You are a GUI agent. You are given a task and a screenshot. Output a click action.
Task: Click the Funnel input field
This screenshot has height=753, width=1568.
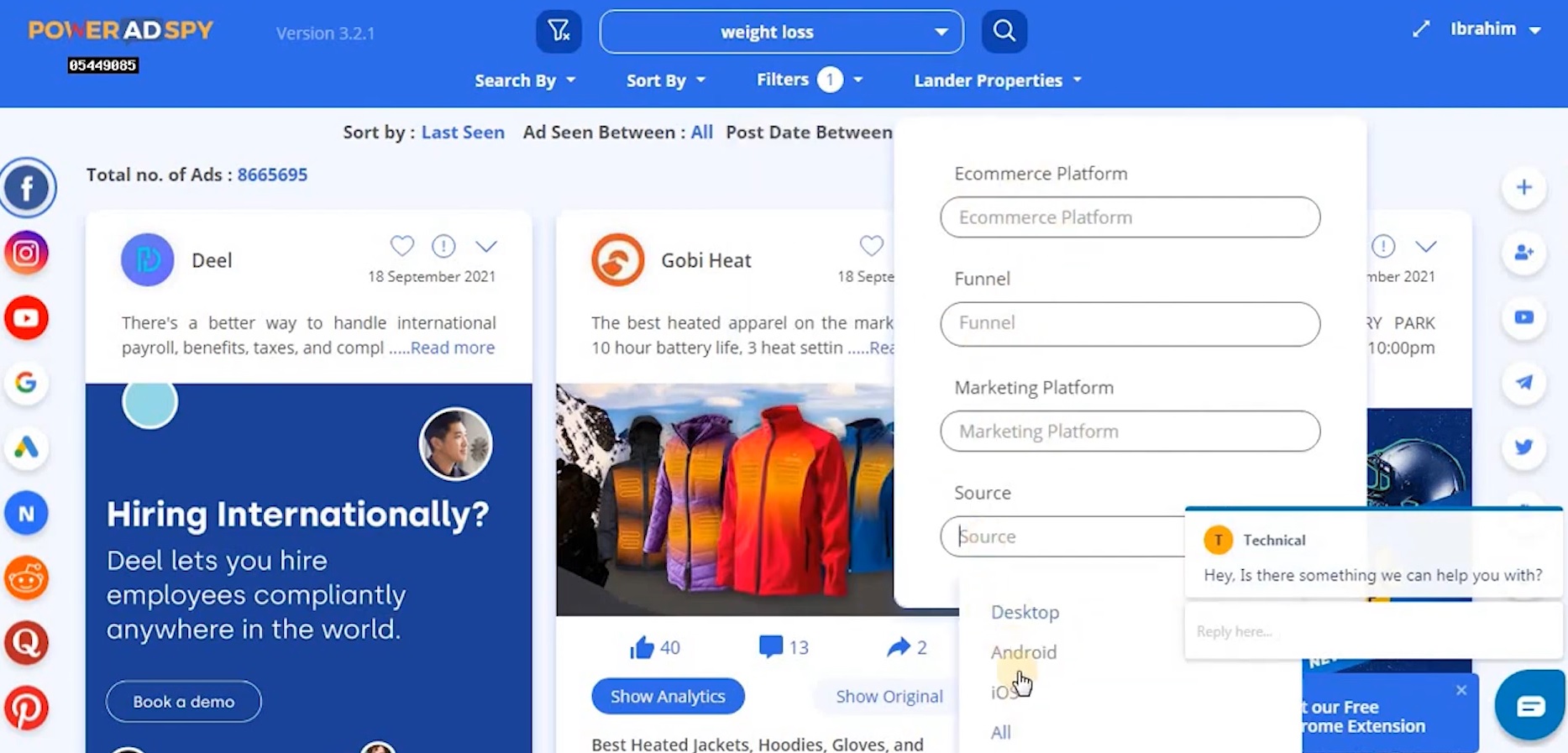point(1130,324)
